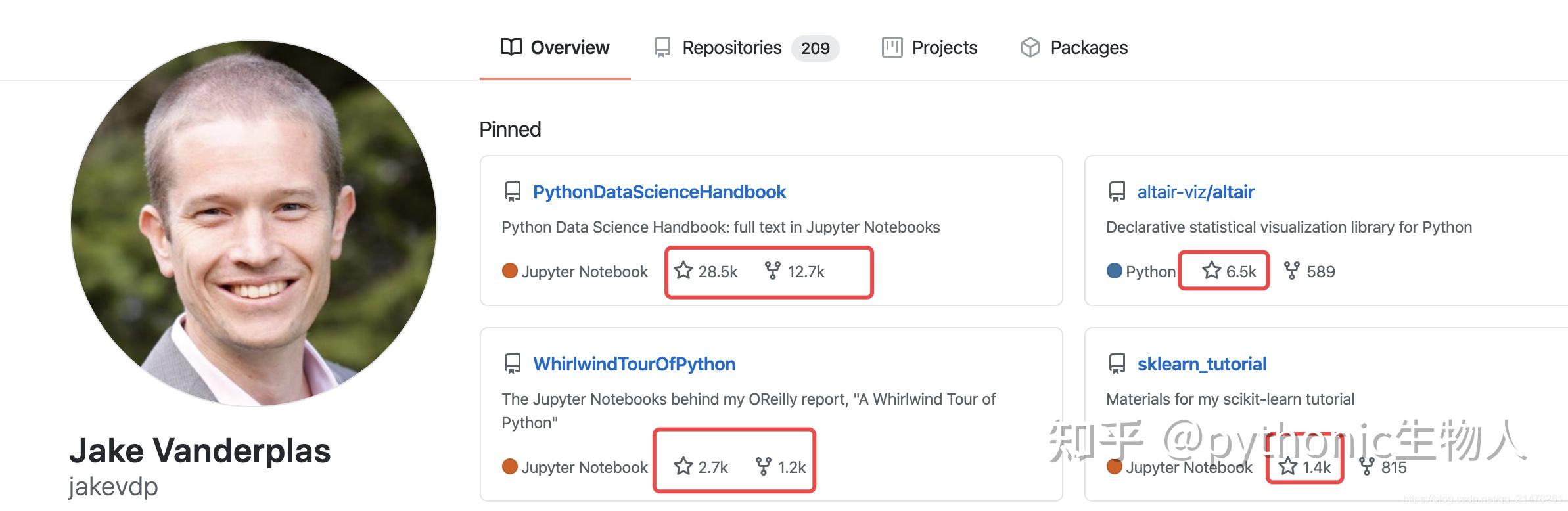
Task: Open the sklearn_tutorial repository link
Action: (x=1201, y=364)
